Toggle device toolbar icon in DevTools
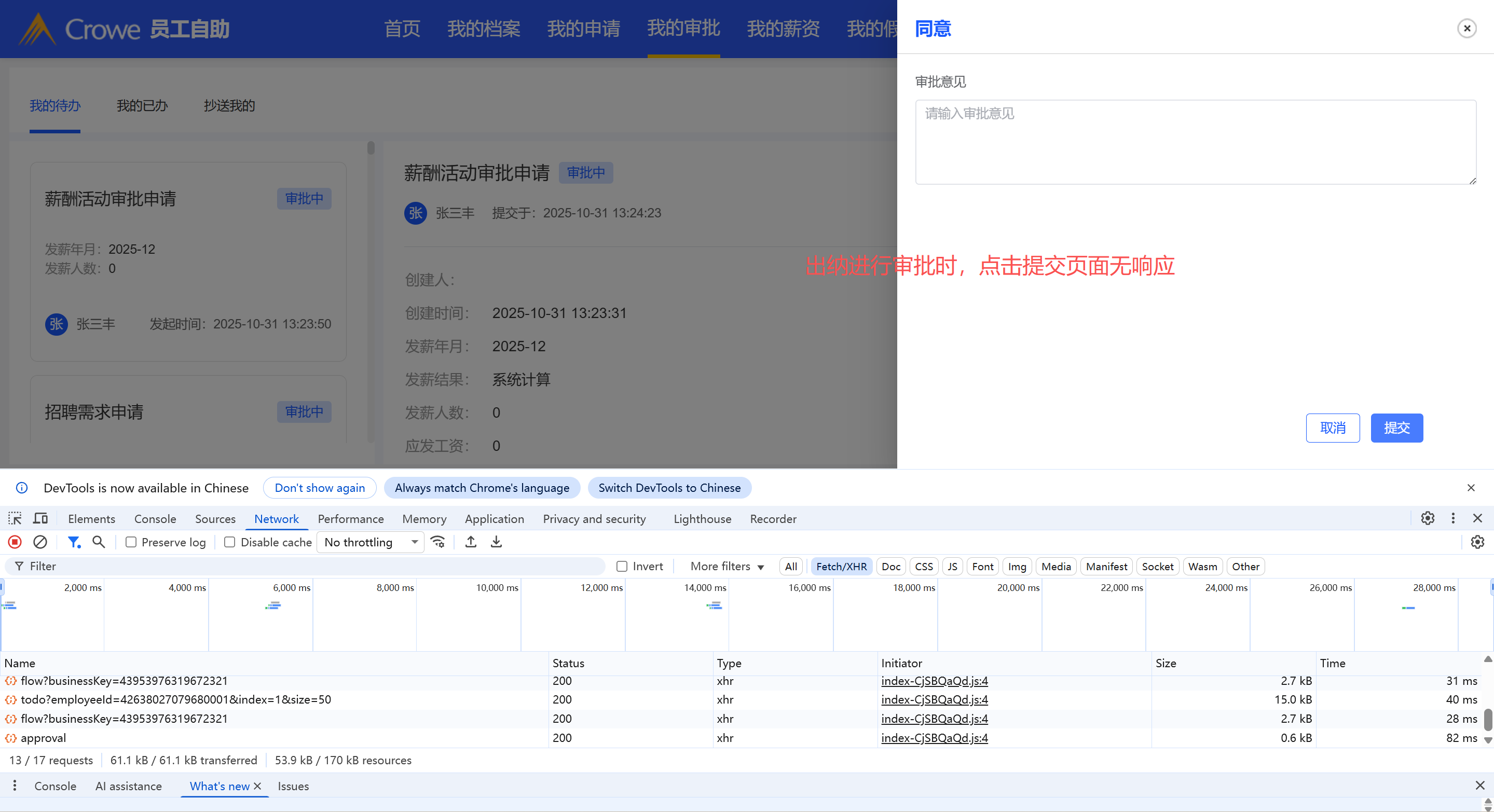Screen dimensions: 1494x812 (x=40, y=518)
